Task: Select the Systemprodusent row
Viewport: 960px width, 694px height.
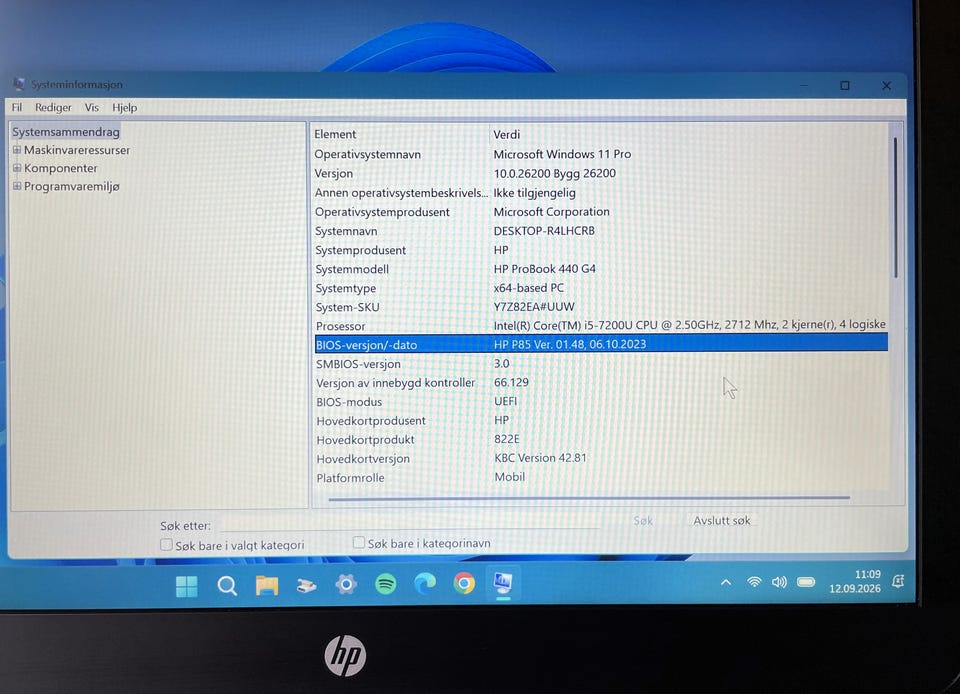Action: pos(601,250)
